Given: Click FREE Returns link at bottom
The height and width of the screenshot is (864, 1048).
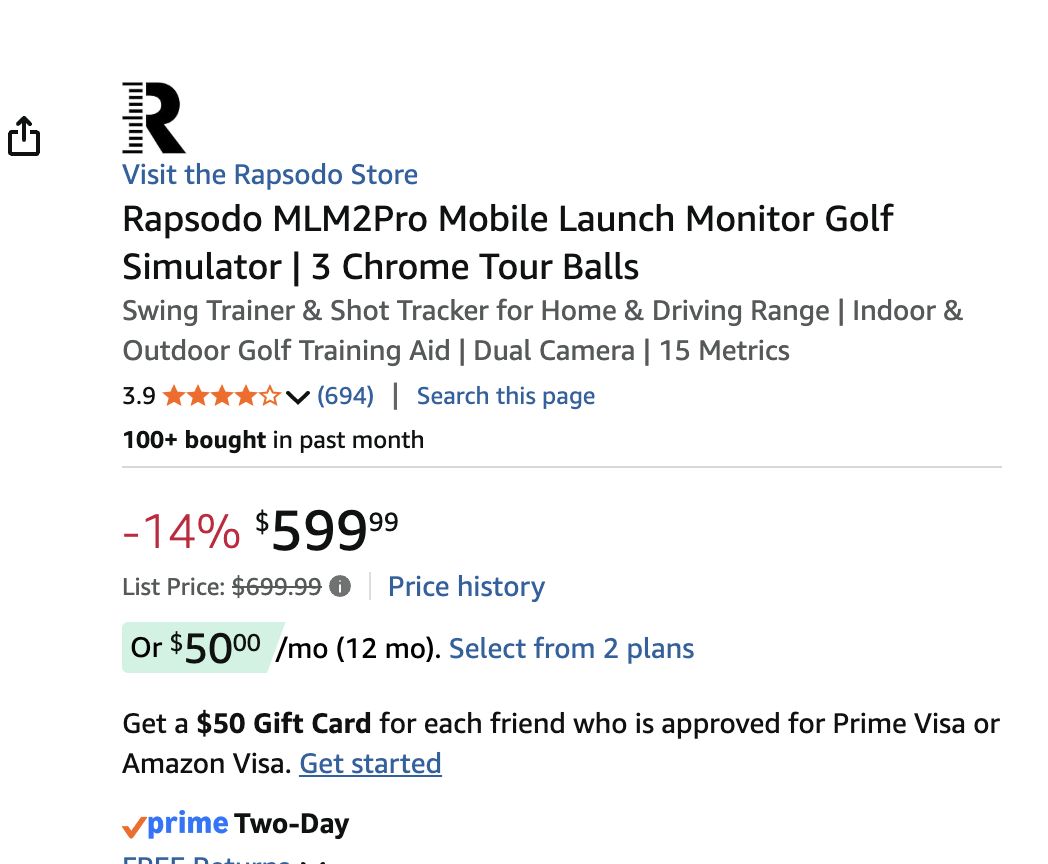Looking at the screenshot, I should coord(207,860).
